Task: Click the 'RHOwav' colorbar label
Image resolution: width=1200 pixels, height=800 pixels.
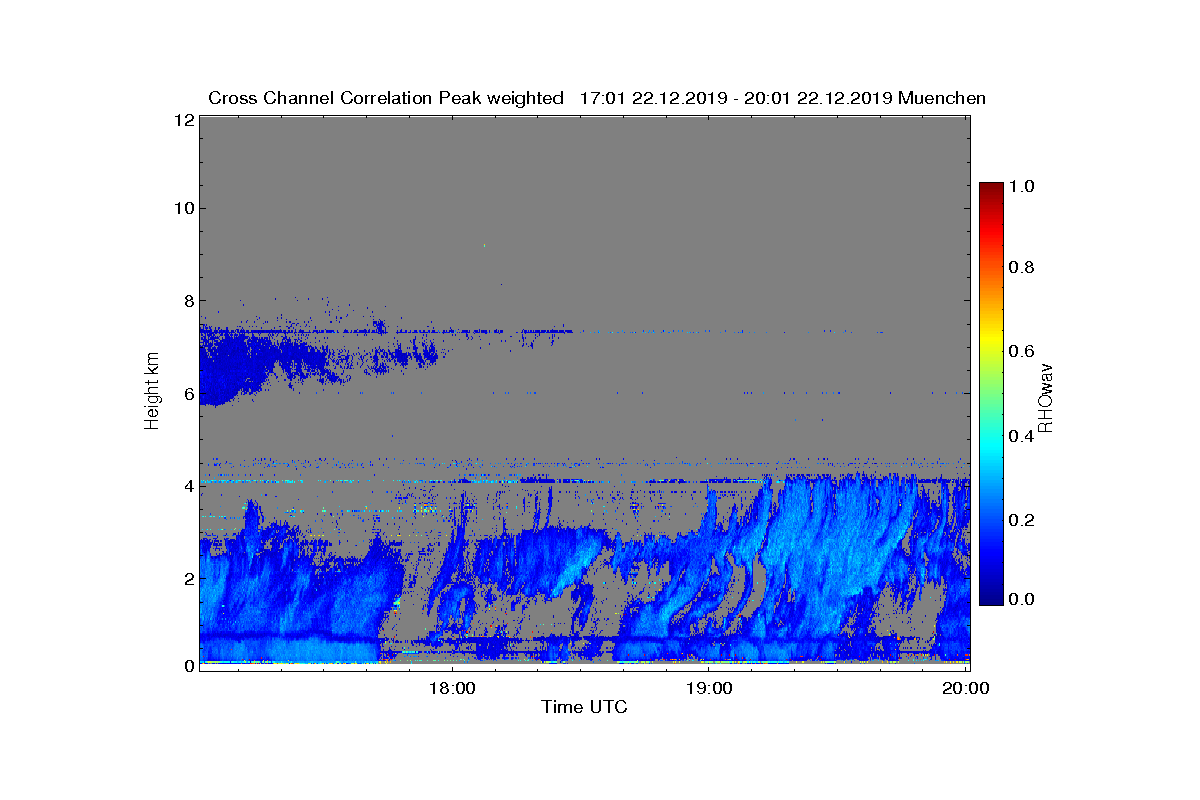Action: (x=1045, y=397)
